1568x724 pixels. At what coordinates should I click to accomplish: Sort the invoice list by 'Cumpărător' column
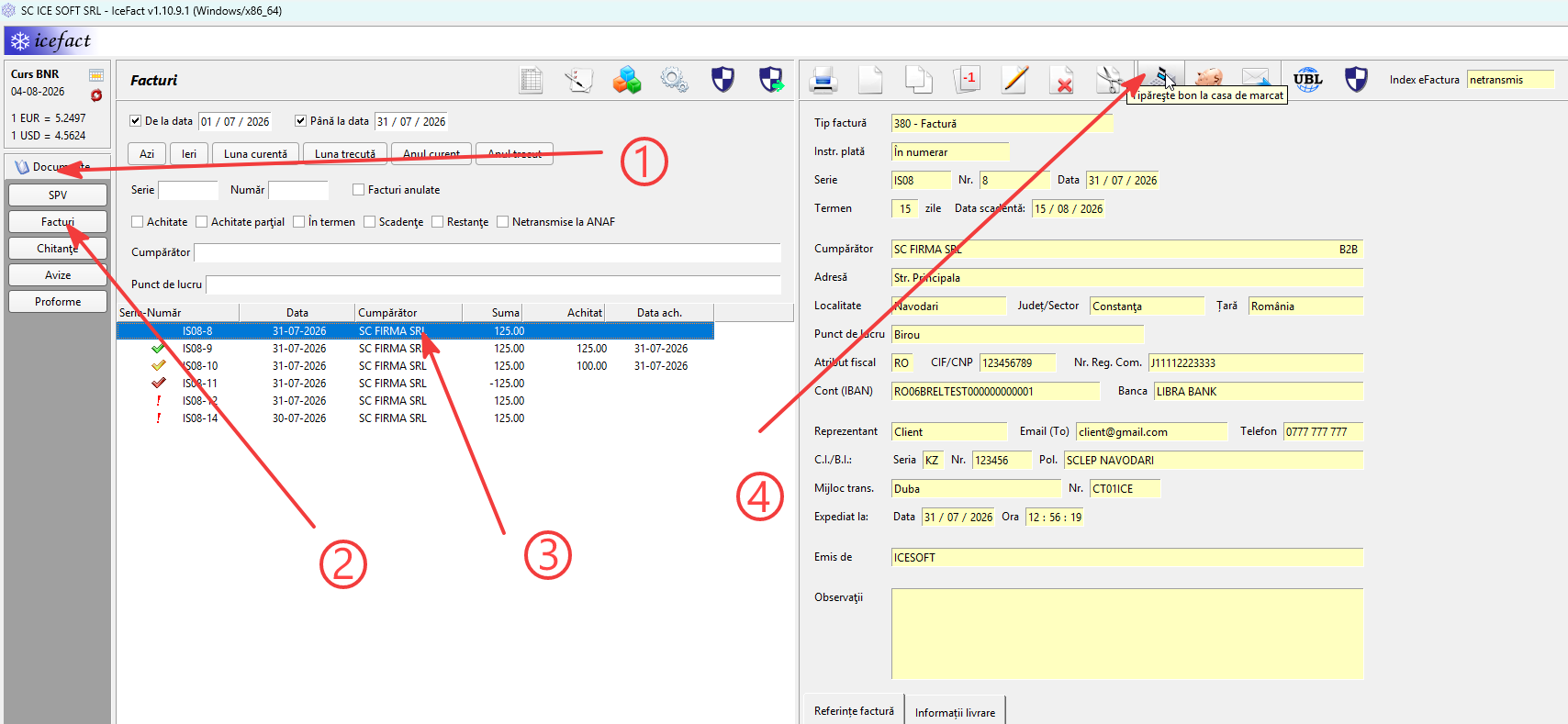(409, 313)
